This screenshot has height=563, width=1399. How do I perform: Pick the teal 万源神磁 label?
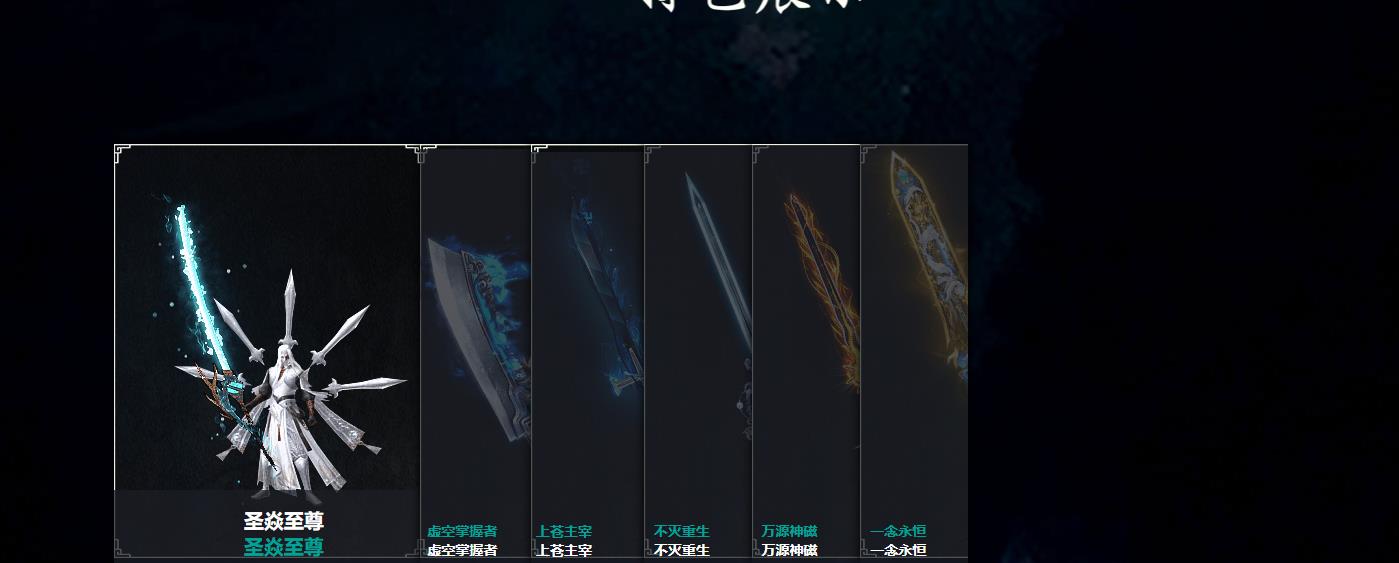tap(789, 531)
